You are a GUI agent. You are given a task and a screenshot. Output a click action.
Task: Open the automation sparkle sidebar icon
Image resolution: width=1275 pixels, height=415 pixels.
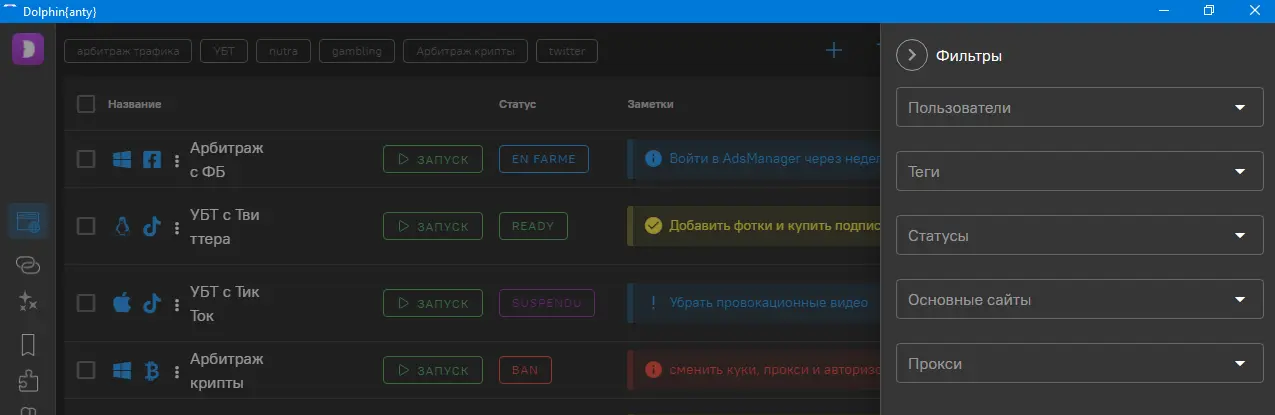(28, 302)
